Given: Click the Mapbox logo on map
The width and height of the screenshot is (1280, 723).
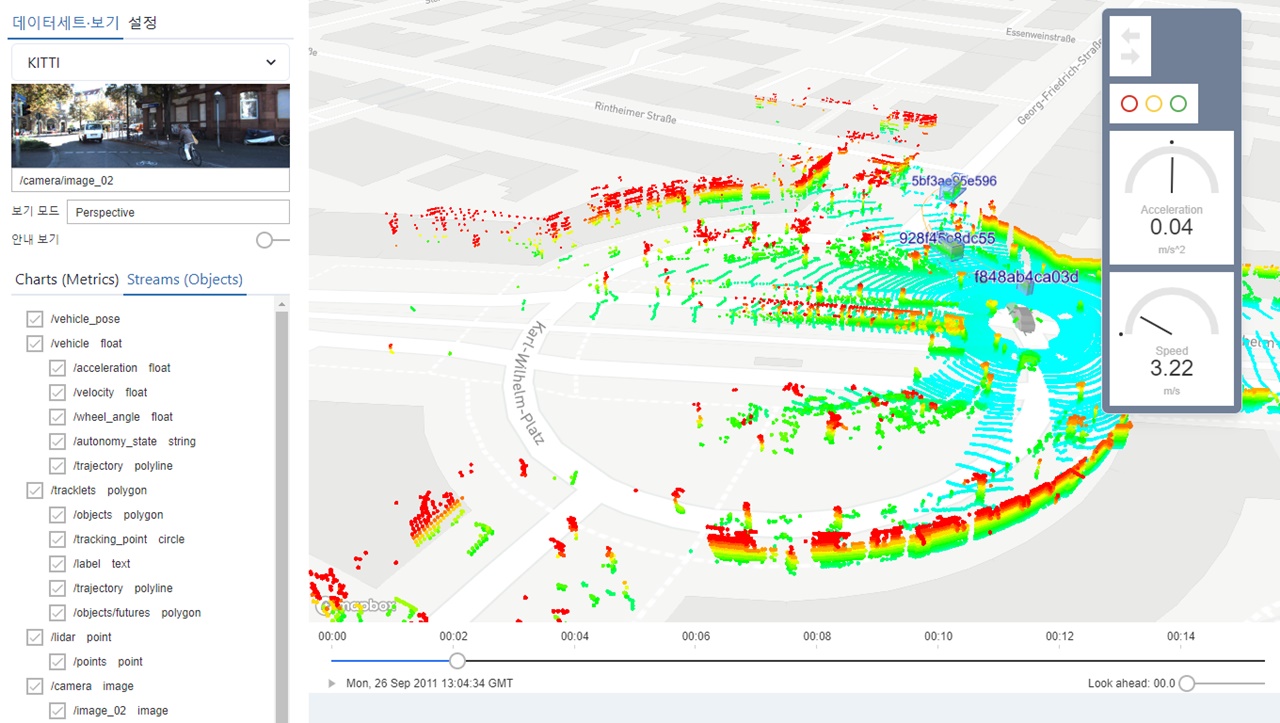Looking at the screenshot, I should click(356, 606).
